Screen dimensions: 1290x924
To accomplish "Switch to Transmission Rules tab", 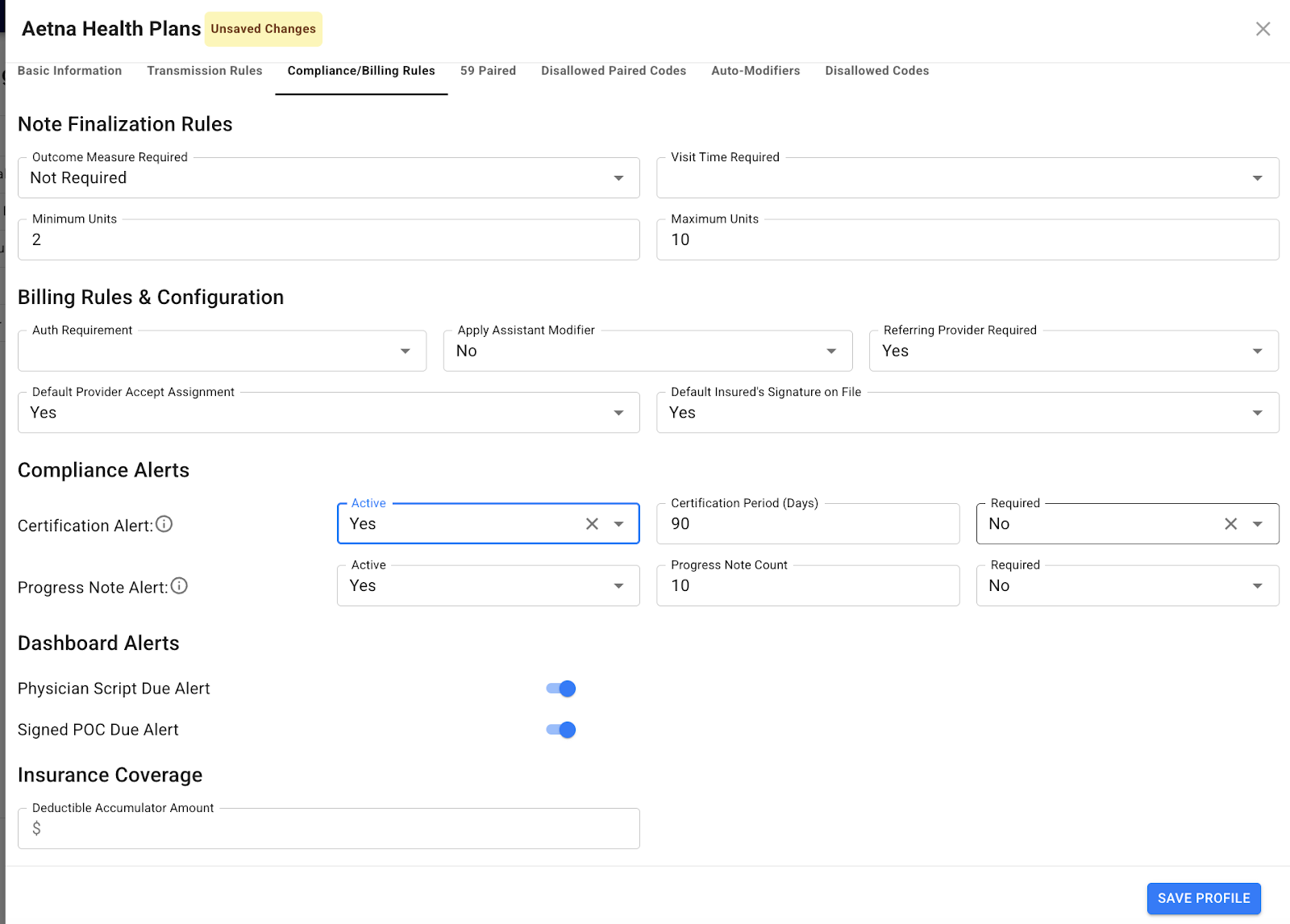I will pyautogui.click(x=205, y=71).
